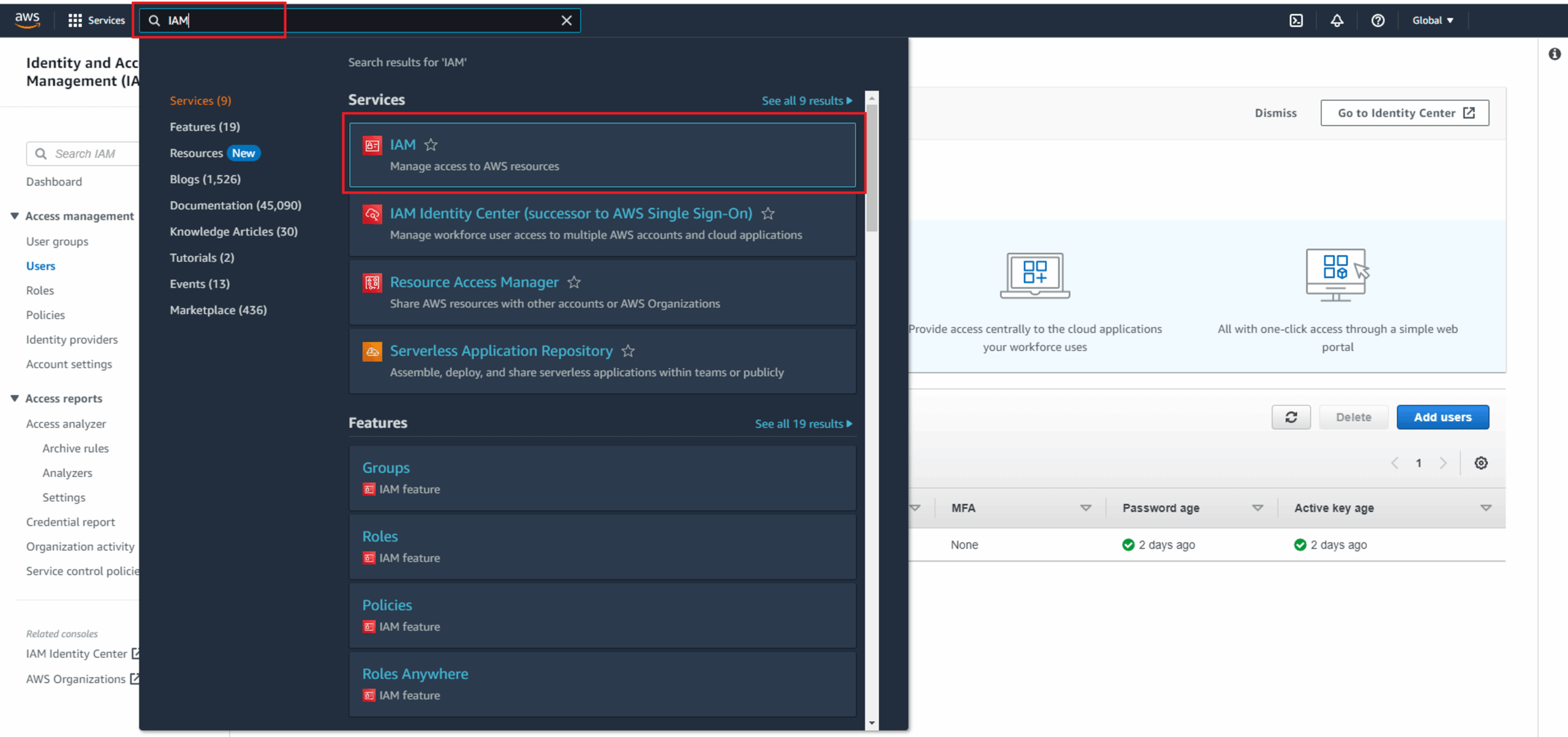Viewport: 1568px width, 737px height.
Task: Open the info panel icon
Action: [x=1554, y=54]
